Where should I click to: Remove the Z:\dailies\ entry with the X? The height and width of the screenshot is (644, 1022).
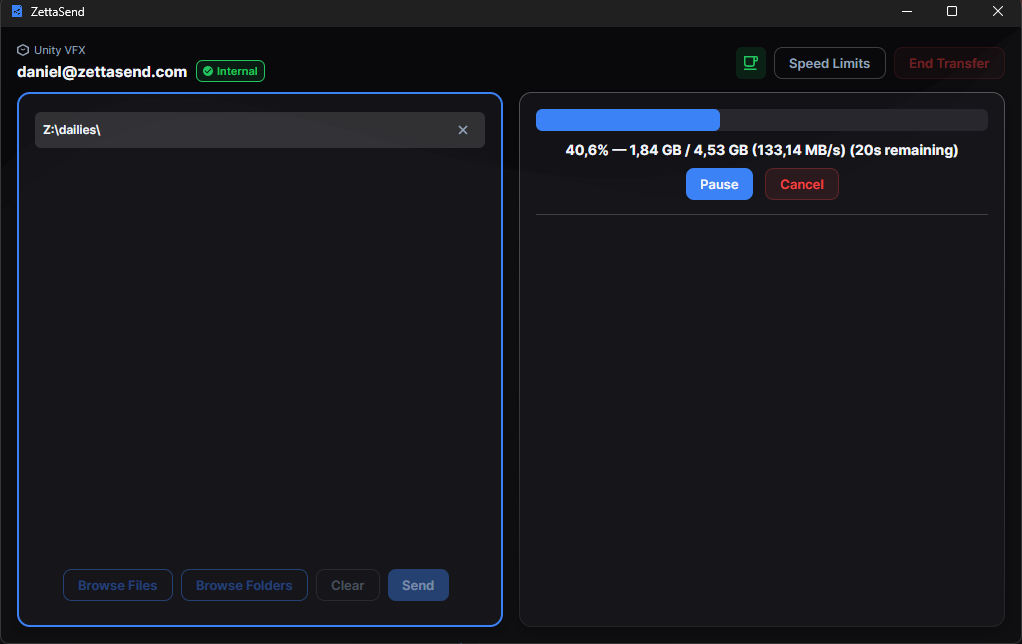pos(463,130)
